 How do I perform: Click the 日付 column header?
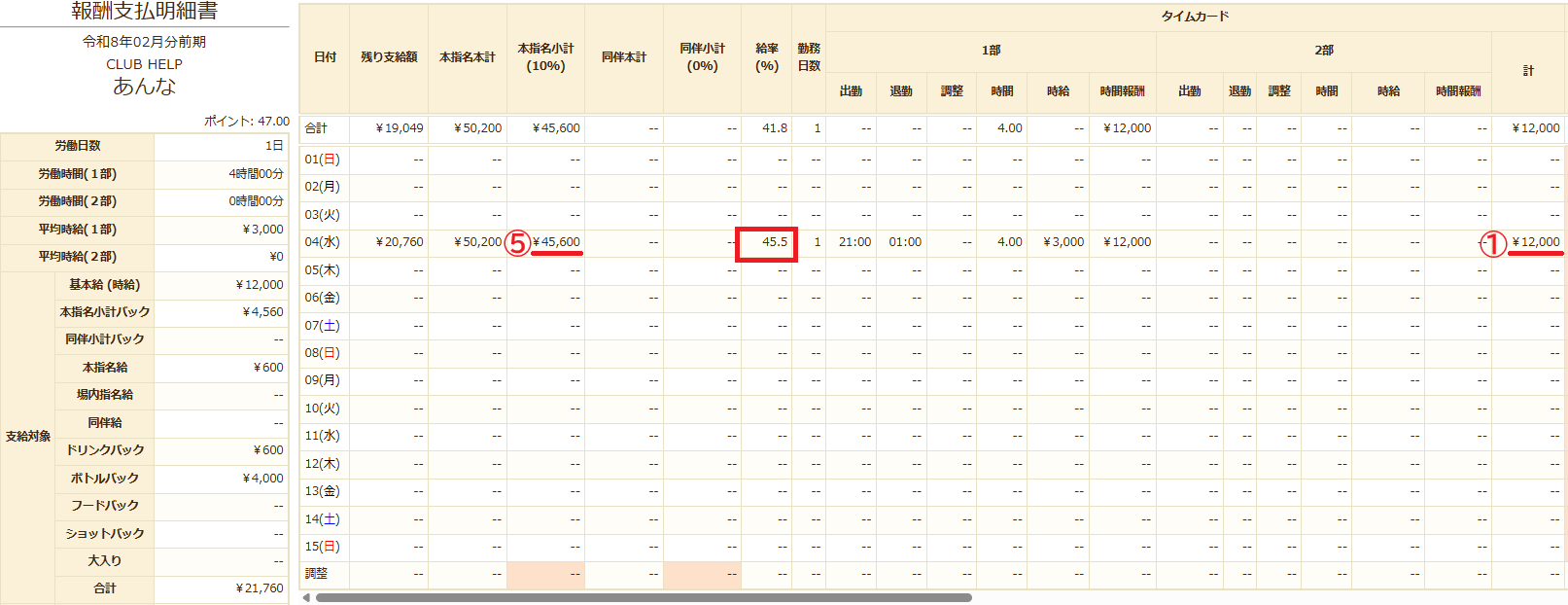325,57
